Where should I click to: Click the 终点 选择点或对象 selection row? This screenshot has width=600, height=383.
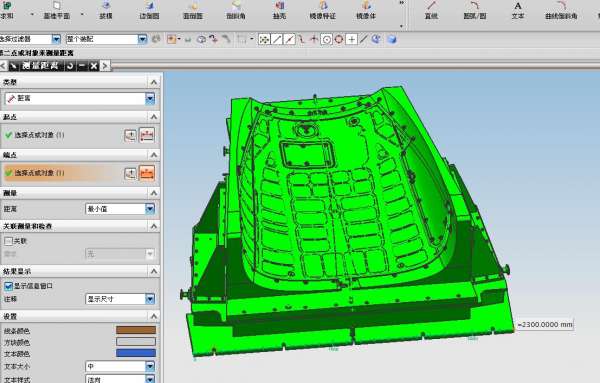(x=62, y=173)
